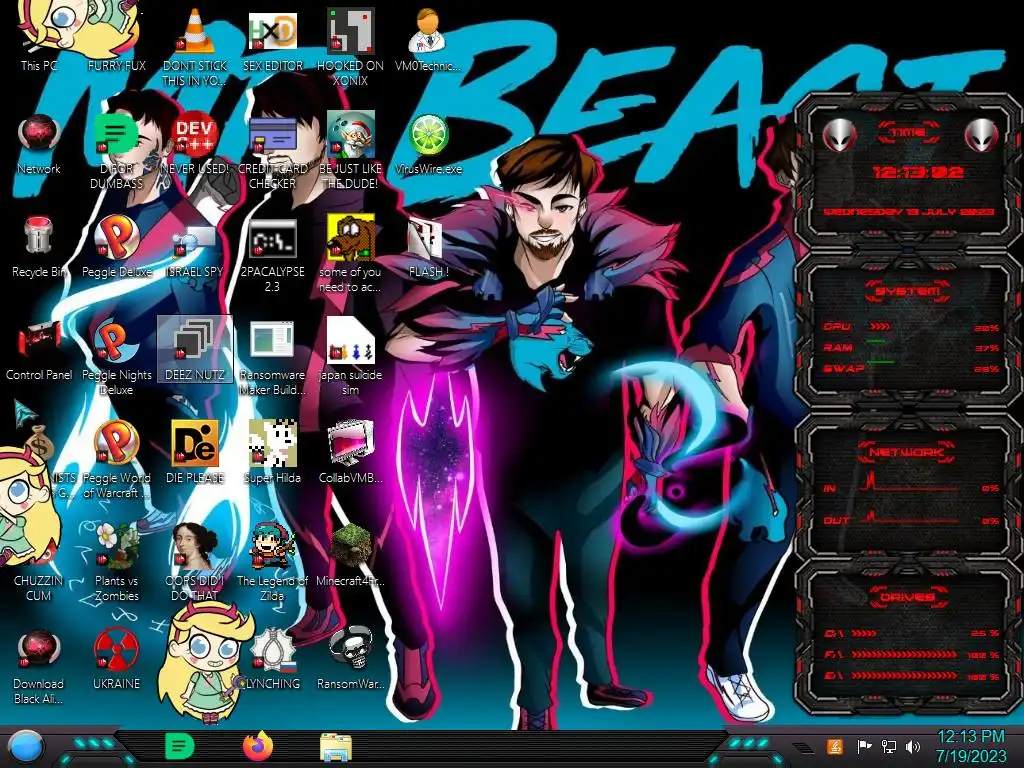Open the japan suicide sim file icon
Image resolution: width=1024 pixels, height=768 pixels.
point(351,357)
